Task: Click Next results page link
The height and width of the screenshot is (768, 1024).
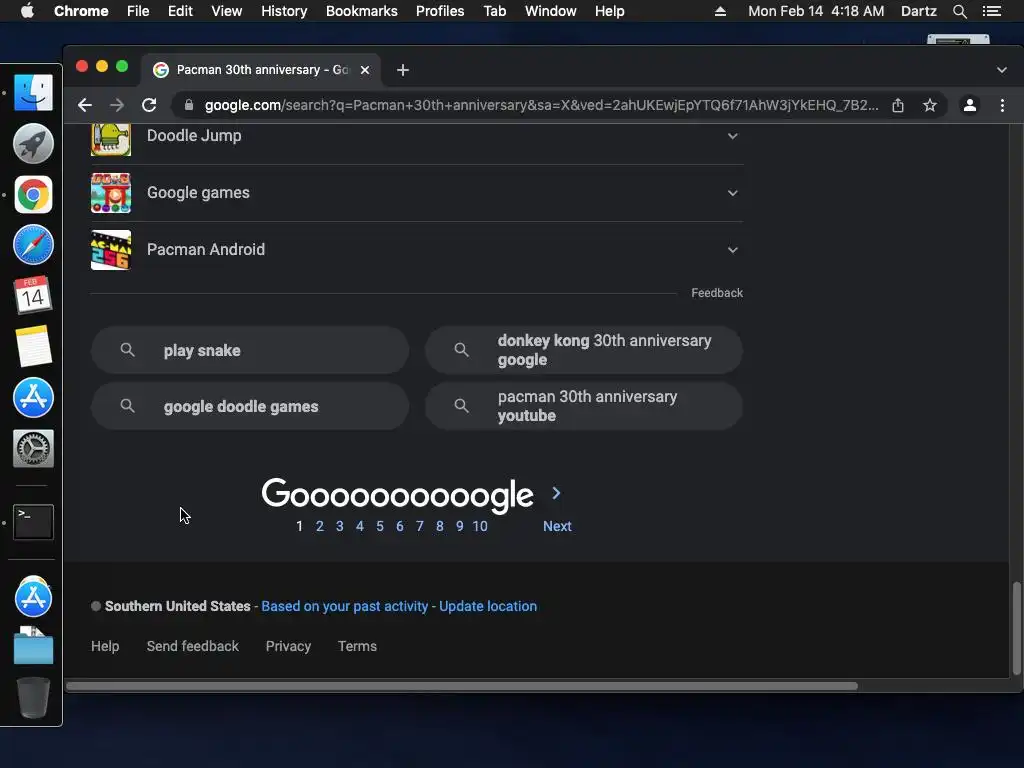Action: click(x=557, y=526)
